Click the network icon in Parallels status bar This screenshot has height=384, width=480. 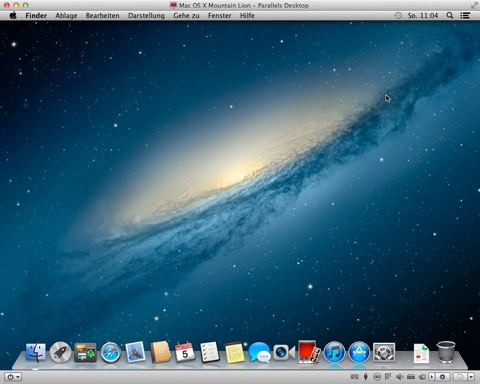click(388, 377)
